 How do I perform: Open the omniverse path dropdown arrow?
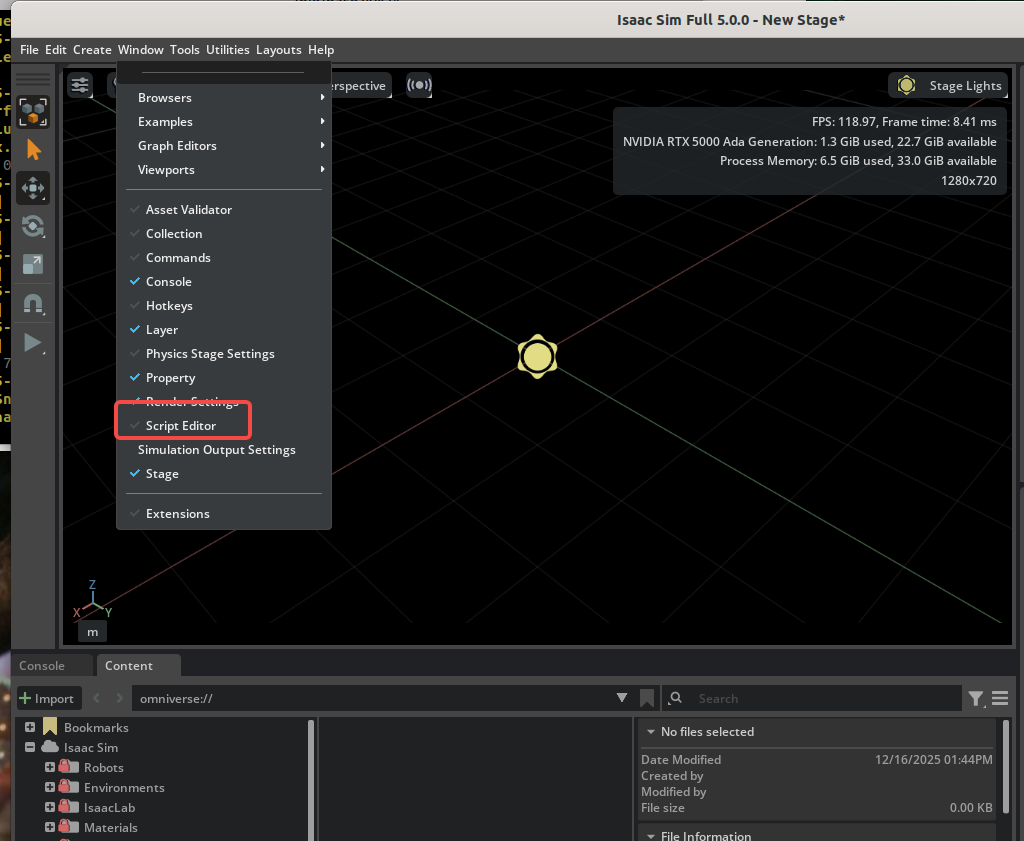click(622, 698)
